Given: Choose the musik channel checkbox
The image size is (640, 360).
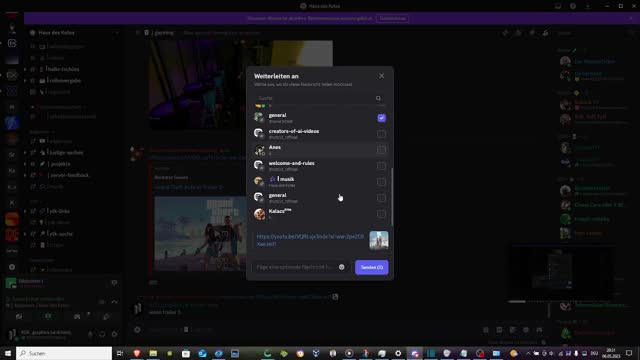Looking at the screenshot, I should 381,182.
